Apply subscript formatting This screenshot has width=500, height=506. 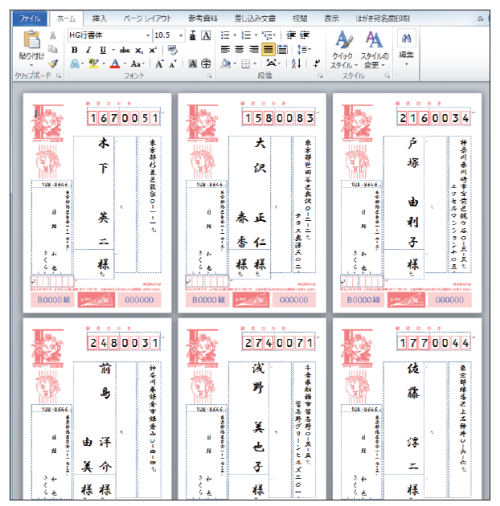pos(139,50)
